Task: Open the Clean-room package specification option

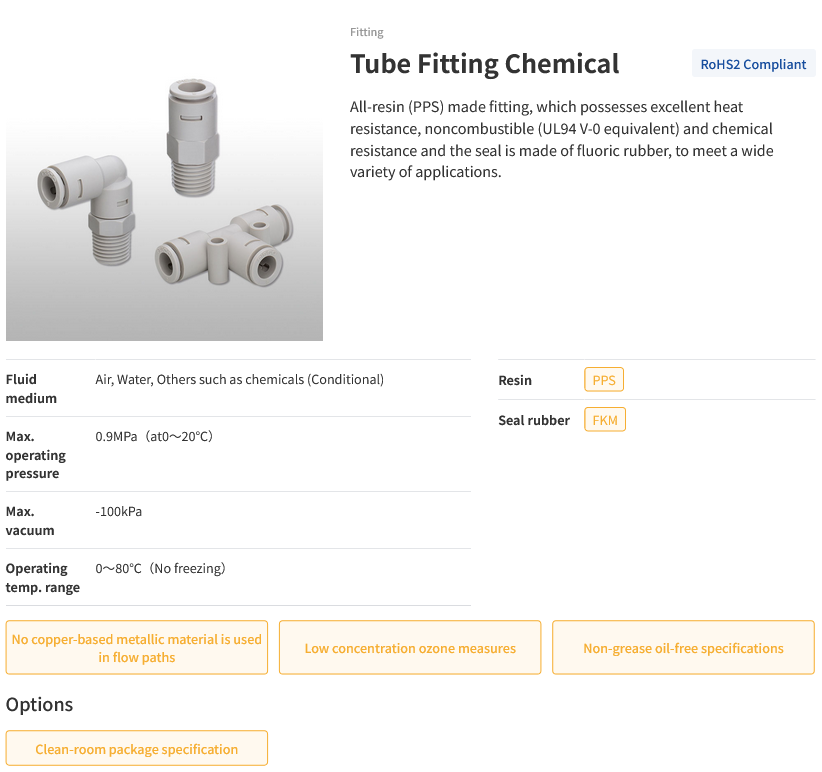Action: click(x=137, y=747)
